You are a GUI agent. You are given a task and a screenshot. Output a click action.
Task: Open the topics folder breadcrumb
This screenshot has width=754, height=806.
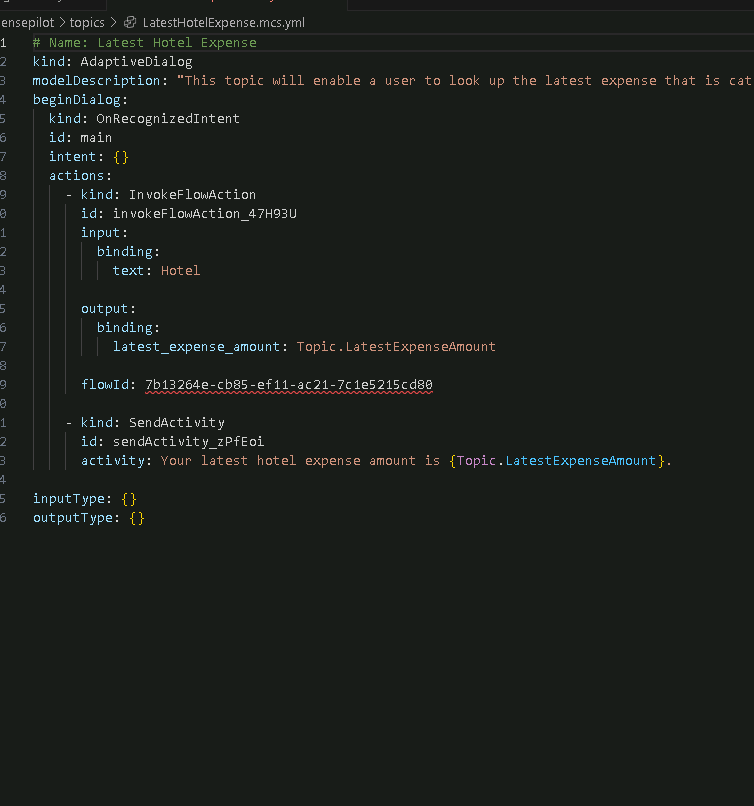(x=86, y=22)
